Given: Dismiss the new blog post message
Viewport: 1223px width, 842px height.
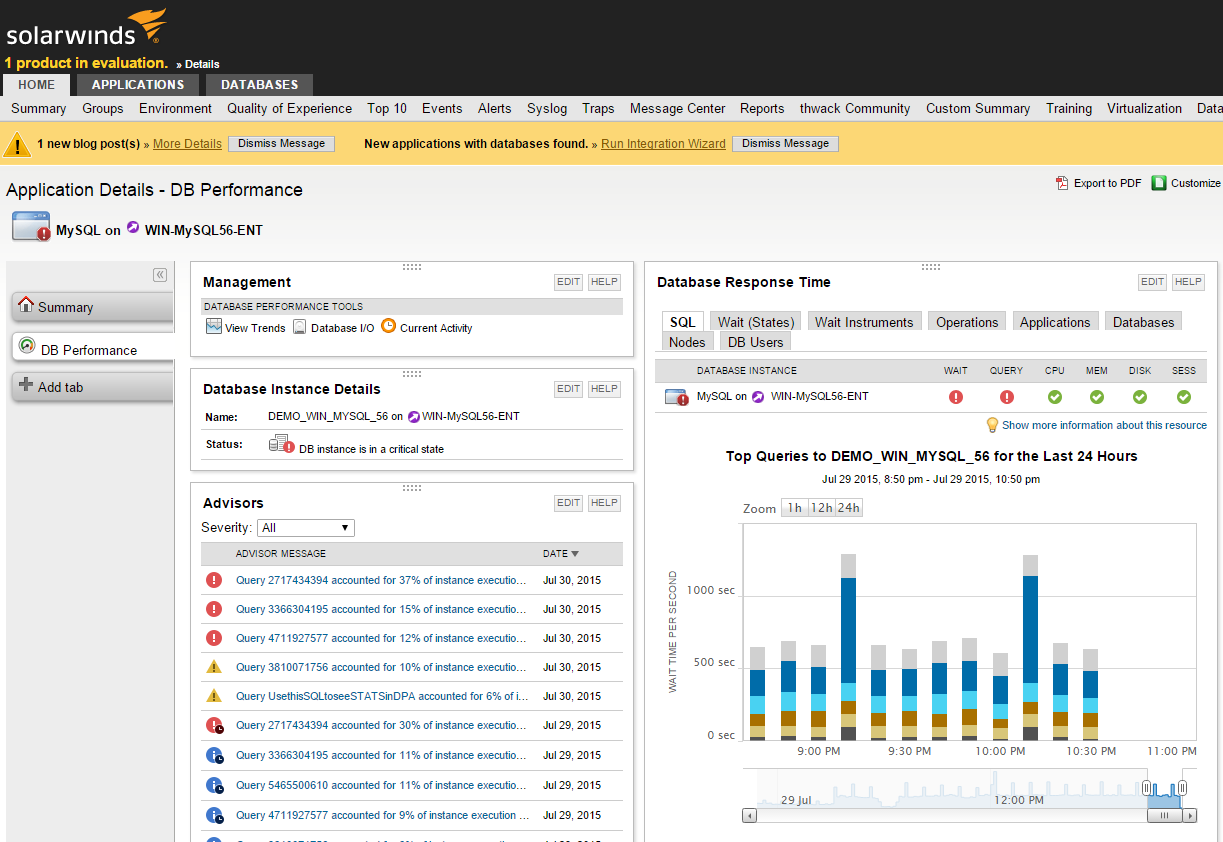Looking at the screenshot, I should pyautogui.click(x=281, y=144).
